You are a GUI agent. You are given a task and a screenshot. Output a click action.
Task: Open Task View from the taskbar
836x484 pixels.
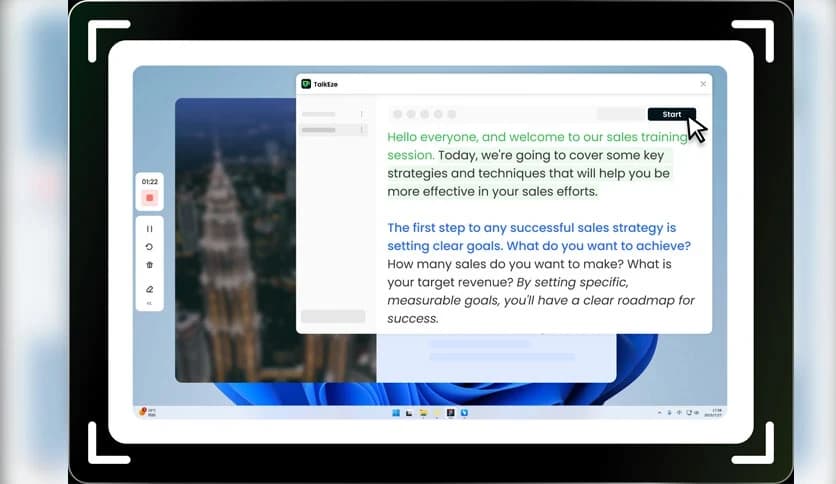409,413
